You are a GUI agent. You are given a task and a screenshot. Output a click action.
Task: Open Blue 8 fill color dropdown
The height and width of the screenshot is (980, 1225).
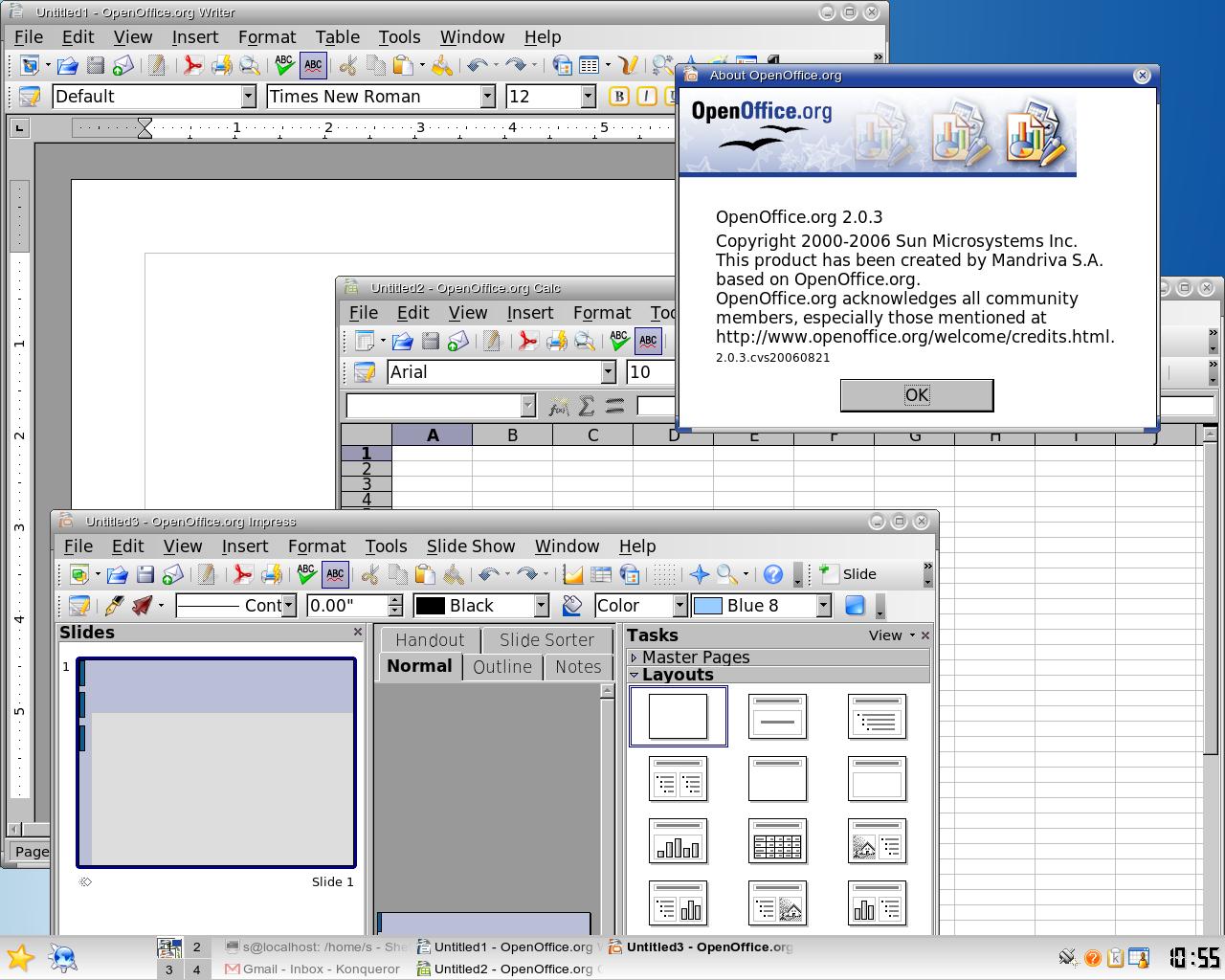(x=823, y=605)
